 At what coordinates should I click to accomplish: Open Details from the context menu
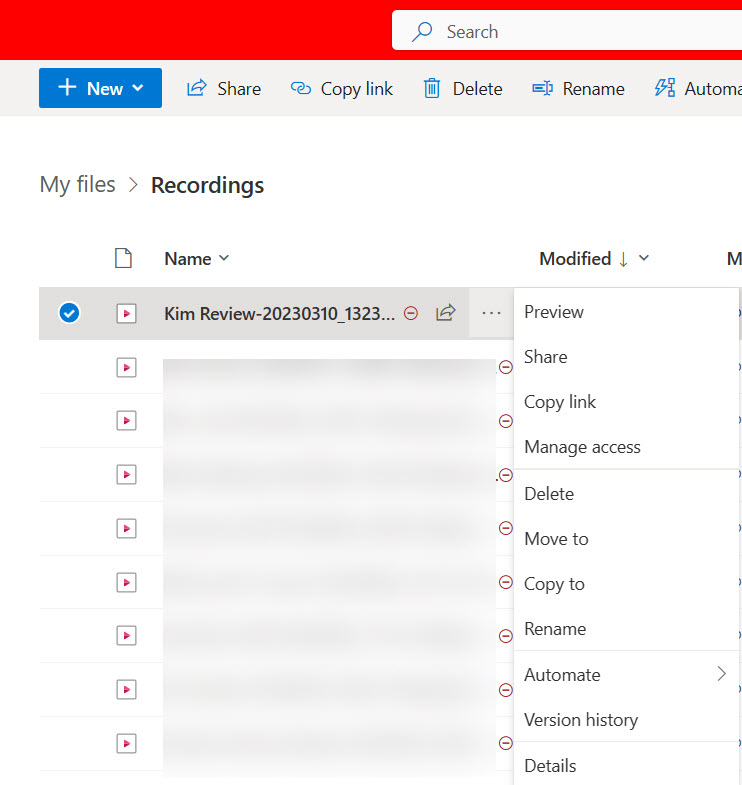626,765
